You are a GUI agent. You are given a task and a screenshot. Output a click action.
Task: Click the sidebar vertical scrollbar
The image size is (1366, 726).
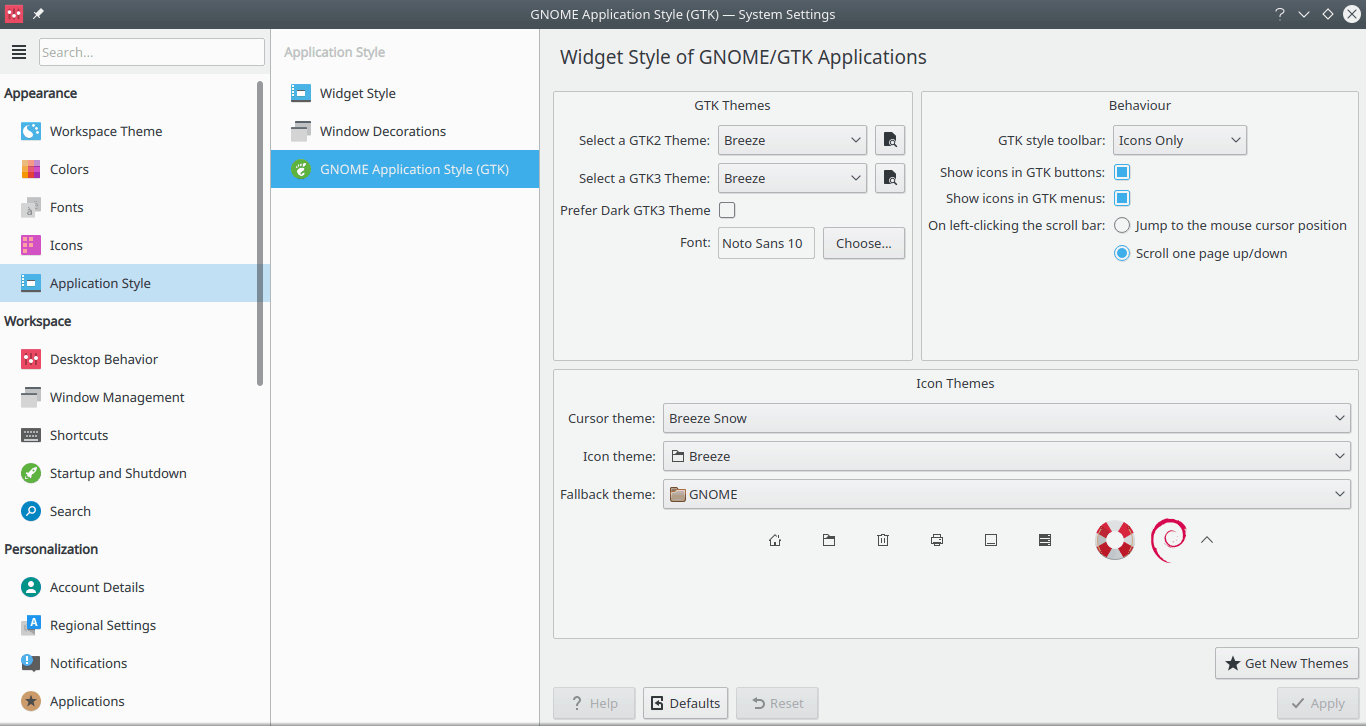[260, 232]
